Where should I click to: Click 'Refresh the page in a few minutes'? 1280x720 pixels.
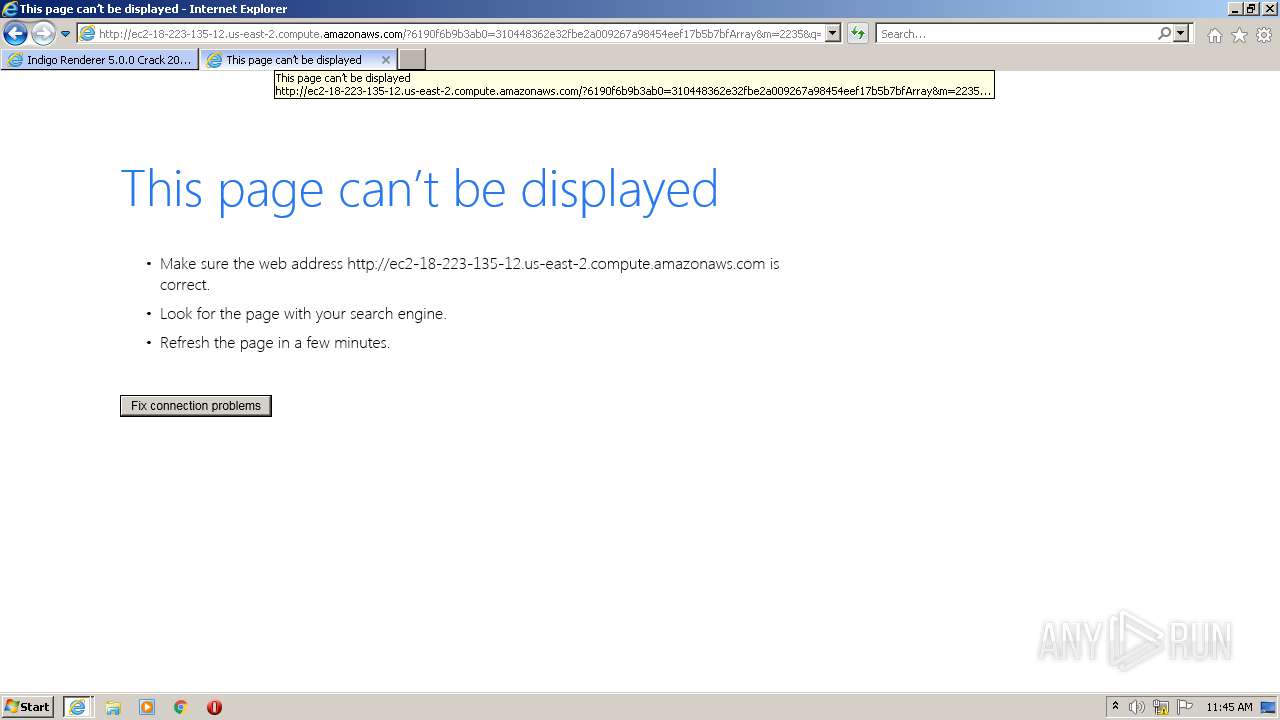[x=275, y=343]
